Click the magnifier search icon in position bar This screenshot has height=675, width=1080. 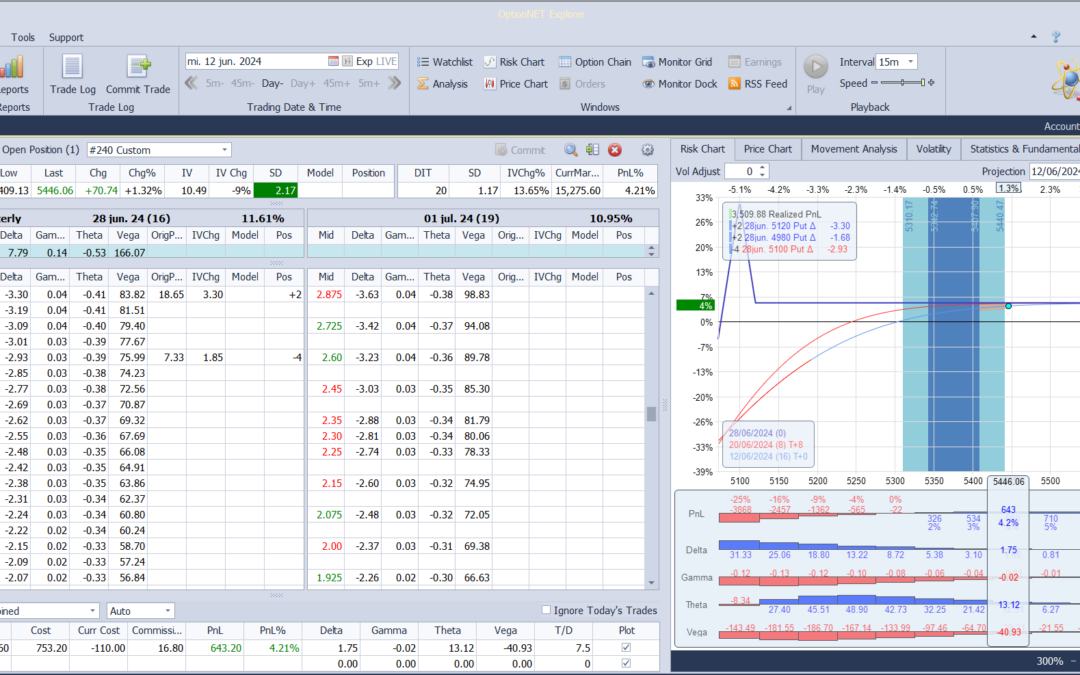coord(571,150)
